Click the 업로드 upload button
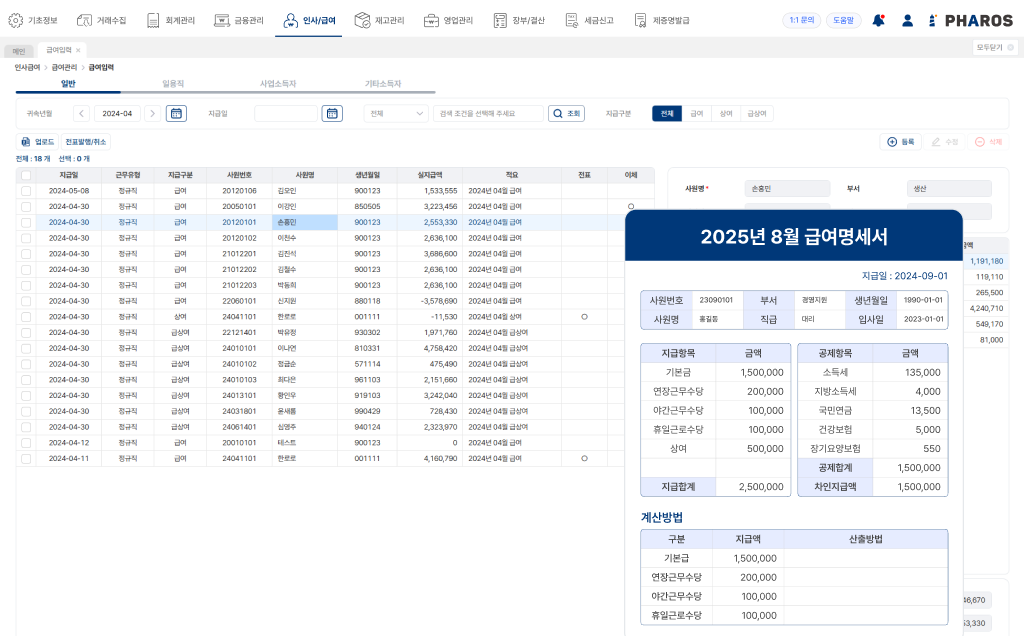This screenshot has width=1024, height=636. click(x=37, y=142)
